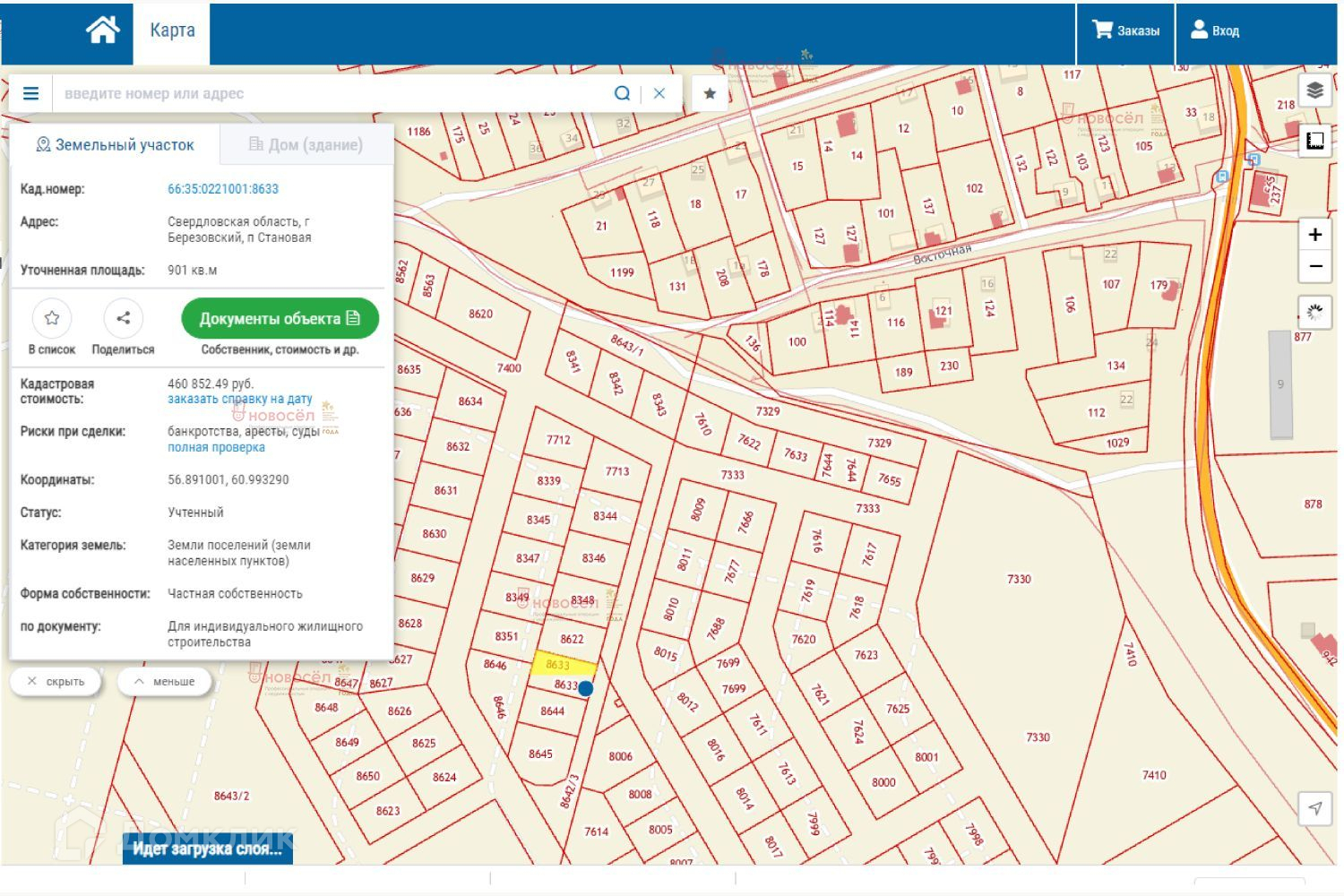Viewport: 1344px width, 896px height.
Task: Hide the info panel using скрыть
Action: [56, 682]
